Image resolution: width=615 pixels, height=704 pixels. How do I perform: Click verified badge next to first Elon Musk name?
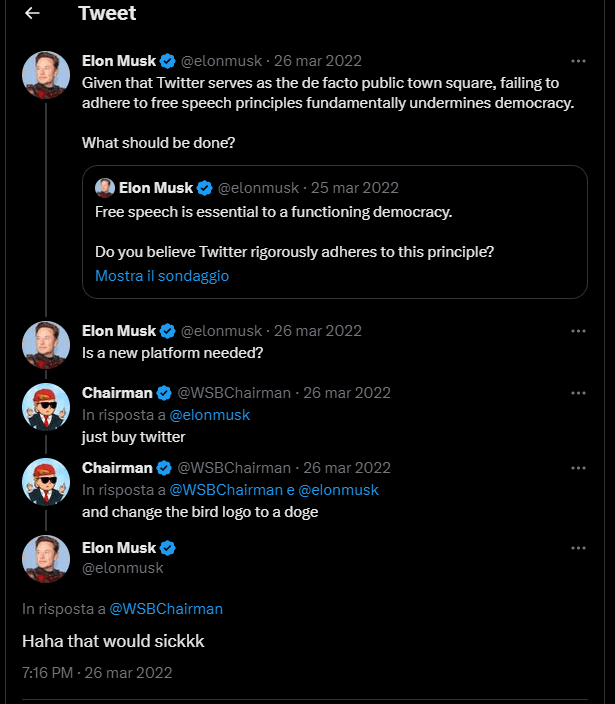pos(168,61)
